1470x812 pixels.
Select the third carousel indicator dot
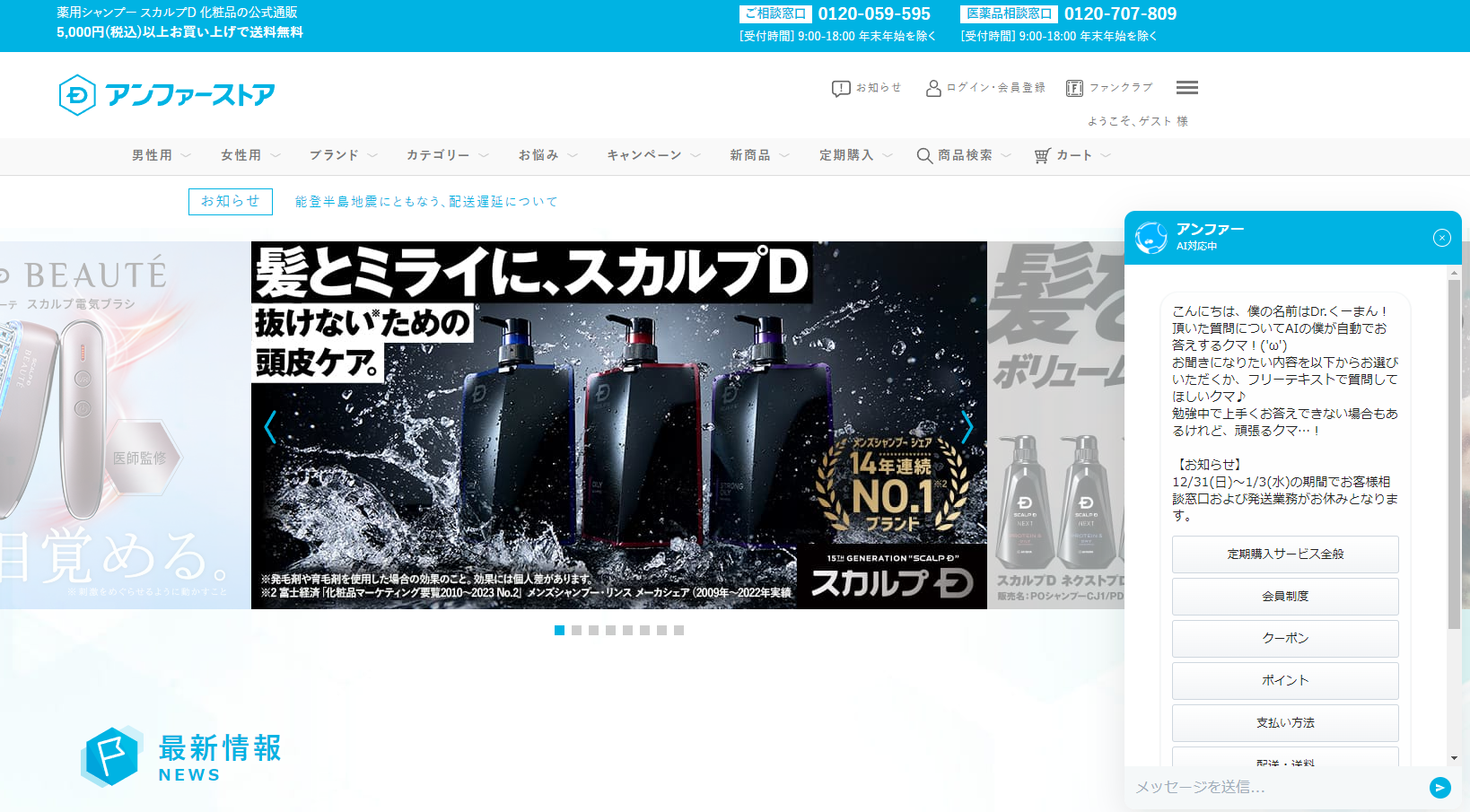pos(593,631)
